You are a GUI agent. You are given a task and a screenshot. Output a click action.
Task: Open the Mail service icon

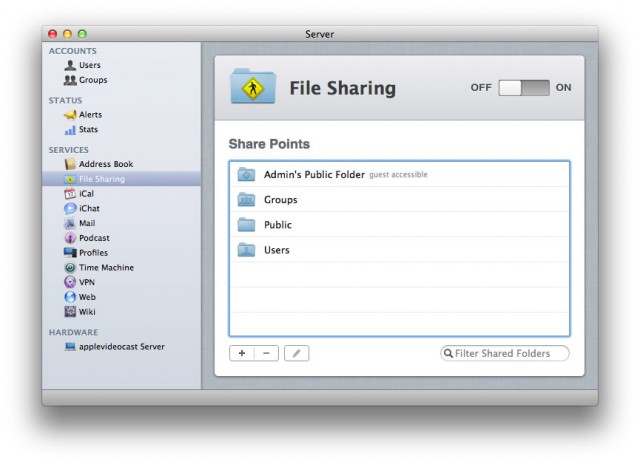[70, 223]
